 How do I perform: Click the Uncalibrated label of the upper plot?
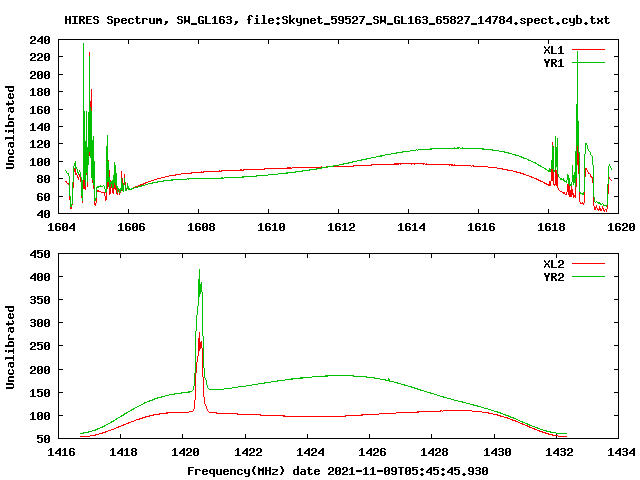click(x=10, y=127)
